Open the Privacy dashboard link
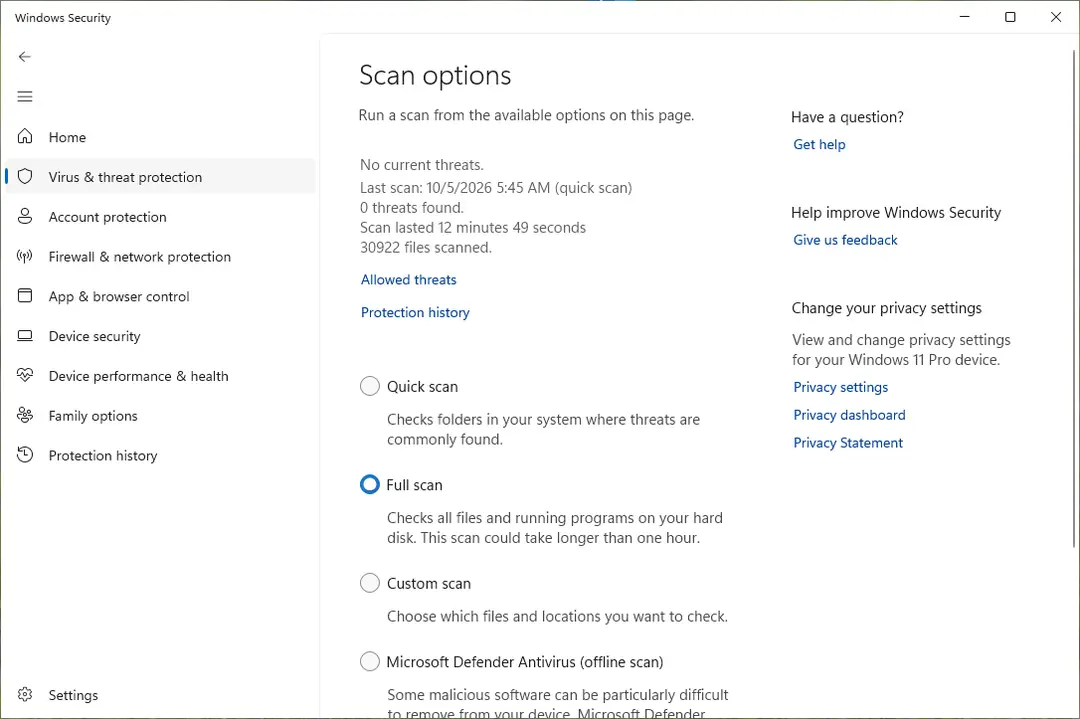This screenshot has width=1080, height=719. pyautogui.click(x=849, y=415)
